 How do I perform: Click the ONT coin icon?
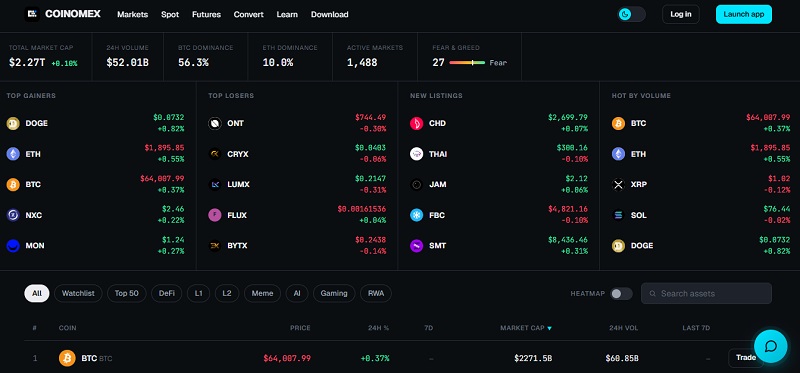point(215,123)
